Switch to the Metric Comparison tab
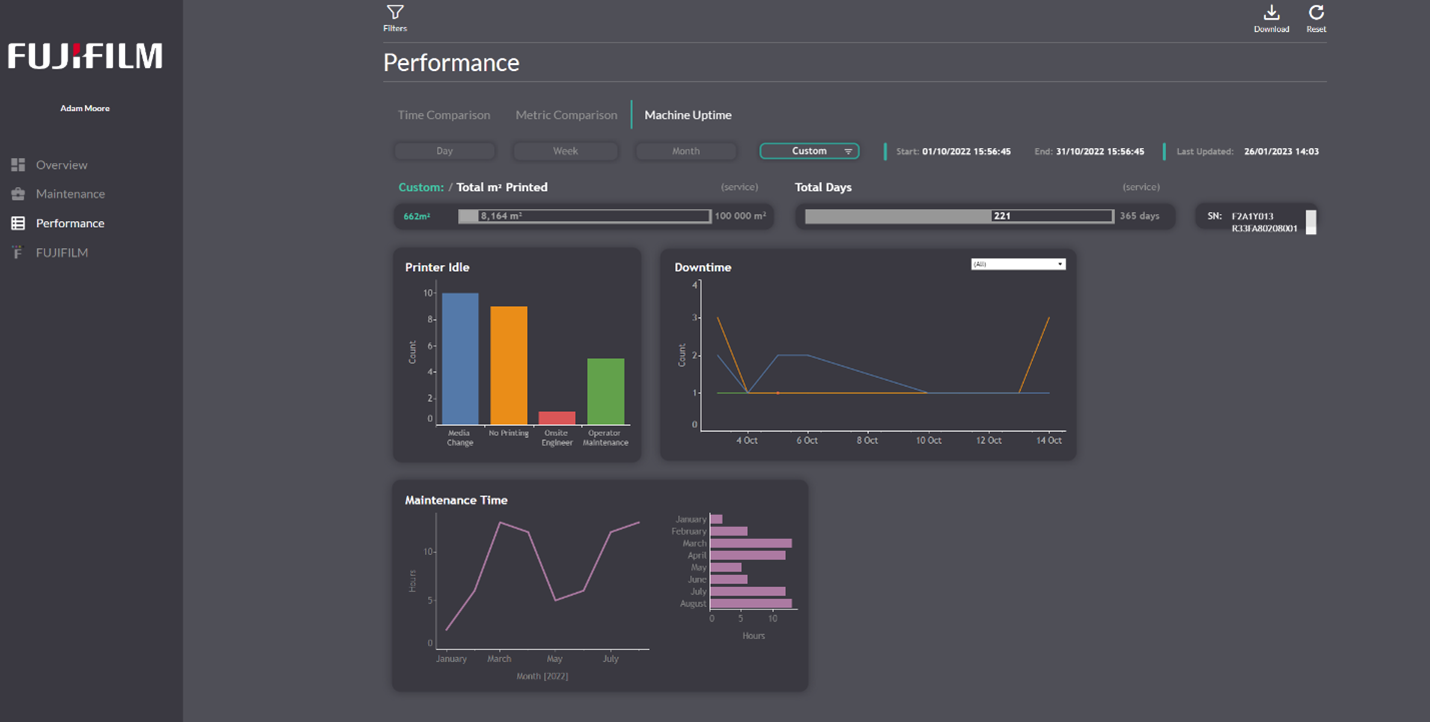 click(x=566, y=115)
